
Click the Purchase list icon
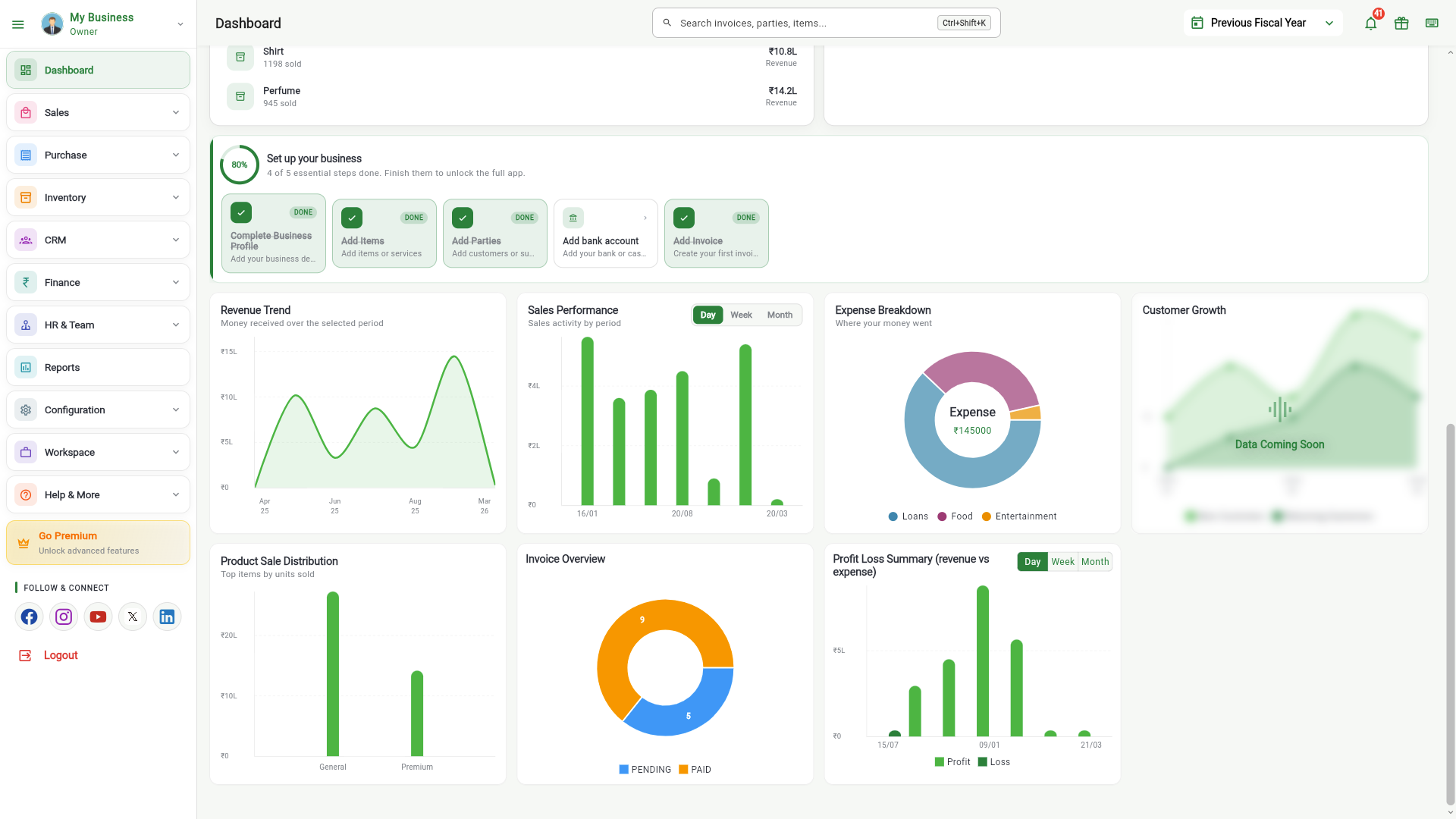[26, 155]
